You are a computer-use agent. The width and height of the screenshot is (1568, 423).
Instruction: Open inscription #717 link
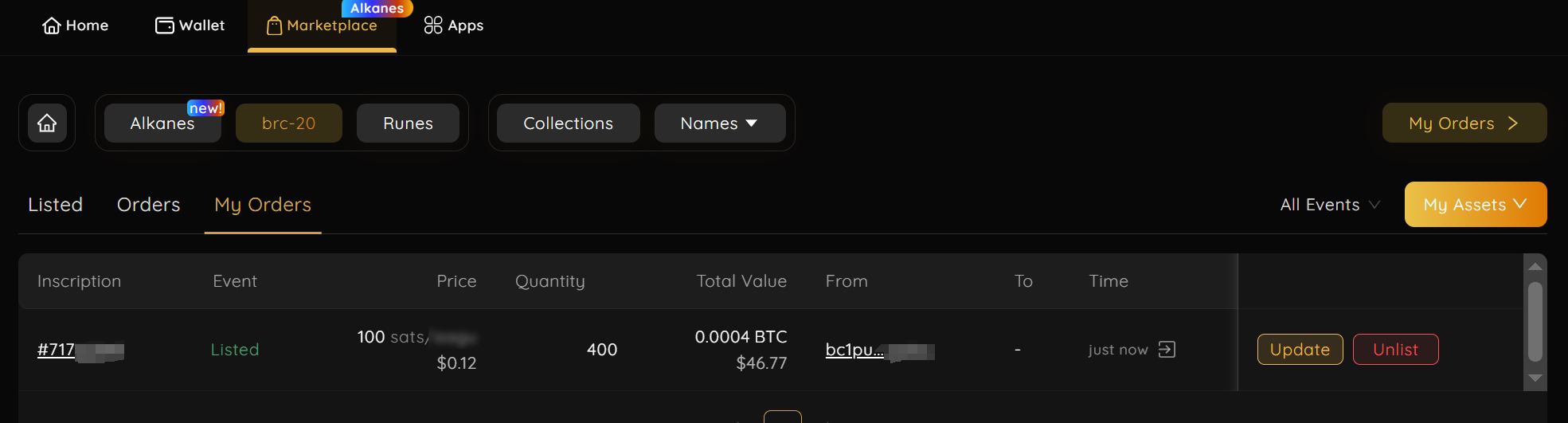(x=57, y=350)
